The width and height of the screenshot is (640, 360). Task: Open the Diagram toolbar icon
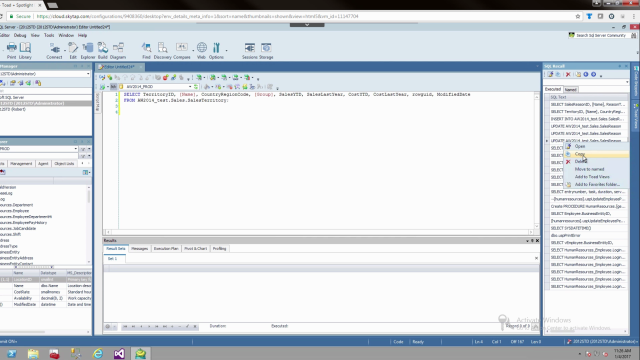(x=118, y=51)
